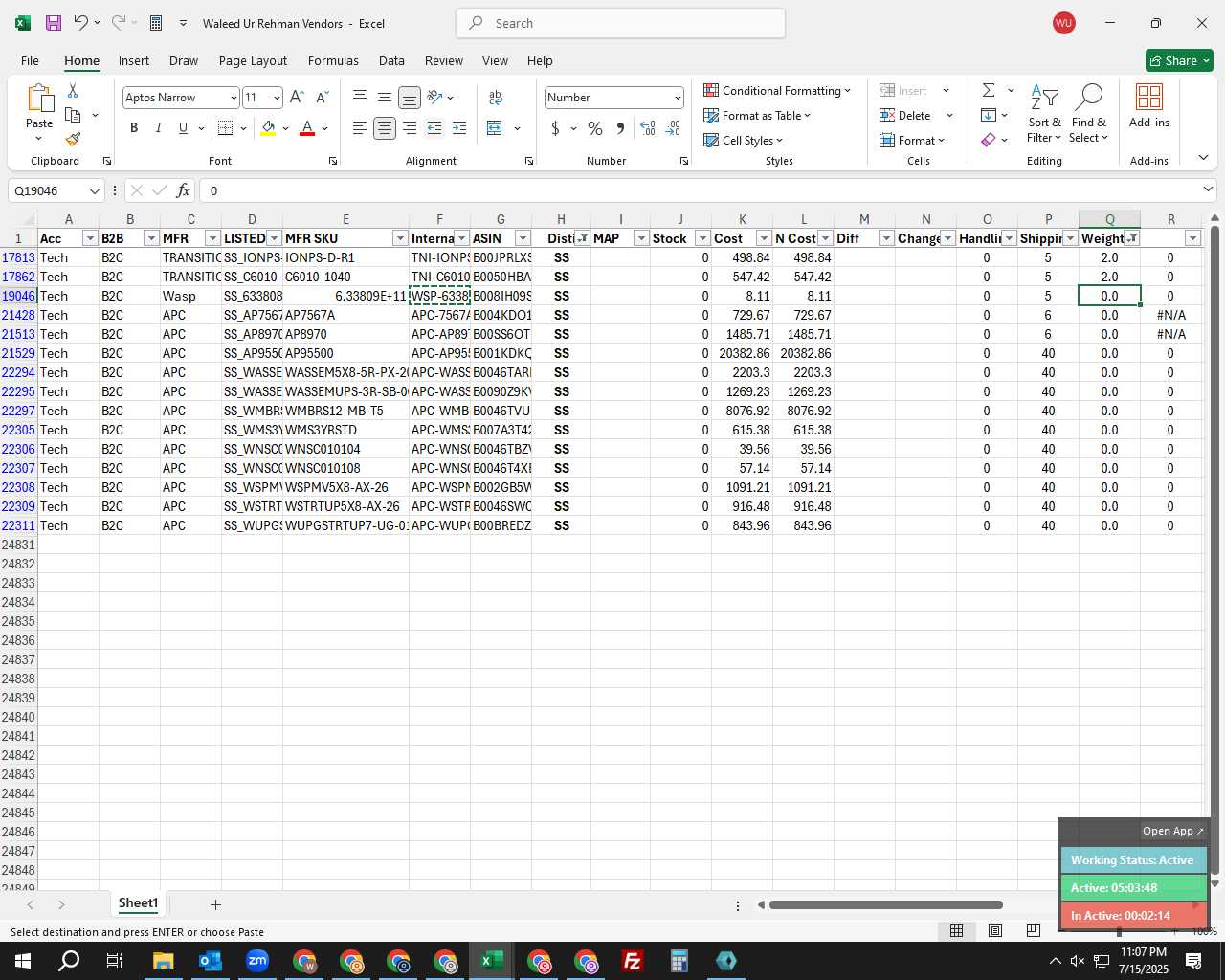The width and height of the screenshot is (1225, 980).
Task: Click the Fill Color yellow swatch
Action: (x=268, y=127)
